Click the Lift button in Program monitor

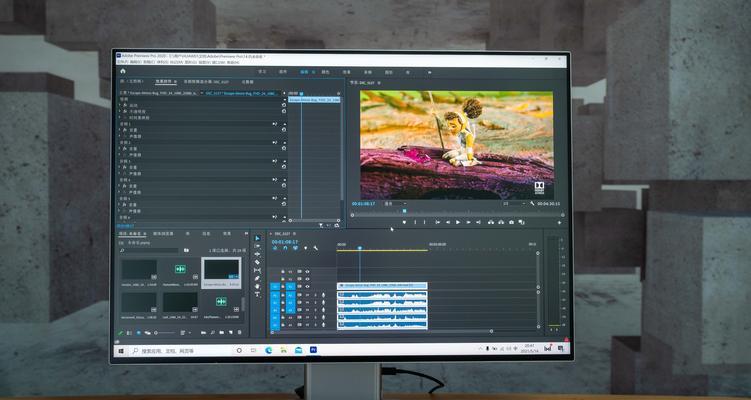click(x=491, y=222)
